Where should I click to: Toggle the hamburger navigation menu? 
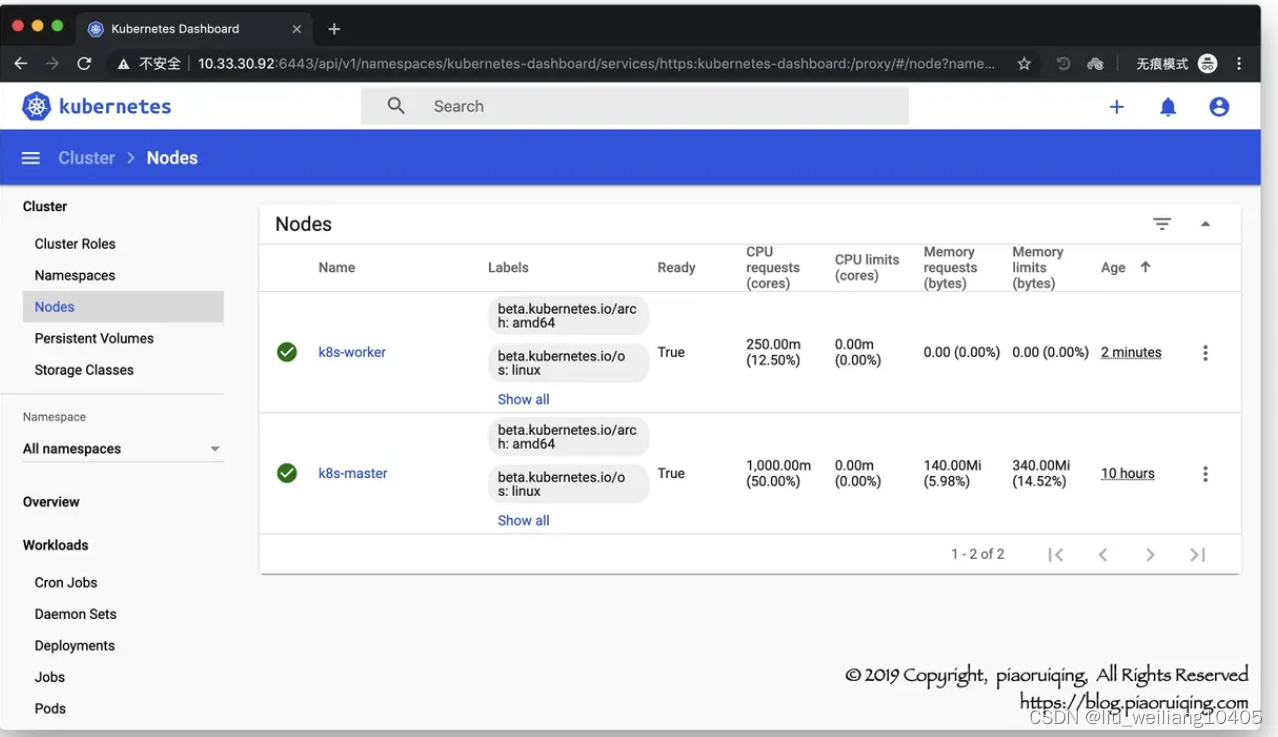click(x=31, y=158)
